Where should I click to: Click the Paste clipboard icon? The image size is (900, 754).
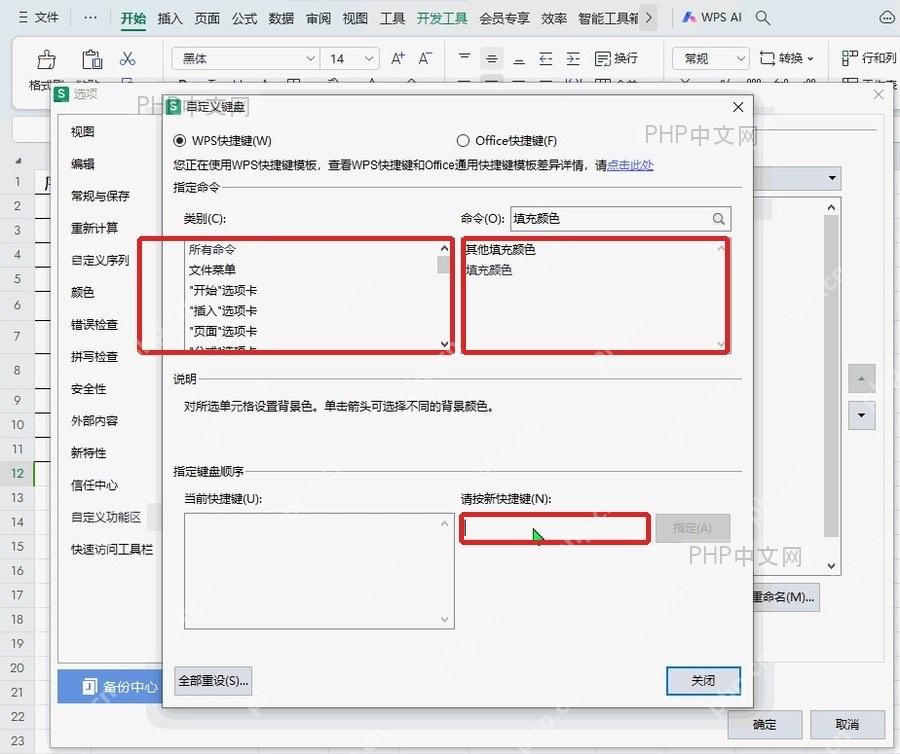pos(92,59)
